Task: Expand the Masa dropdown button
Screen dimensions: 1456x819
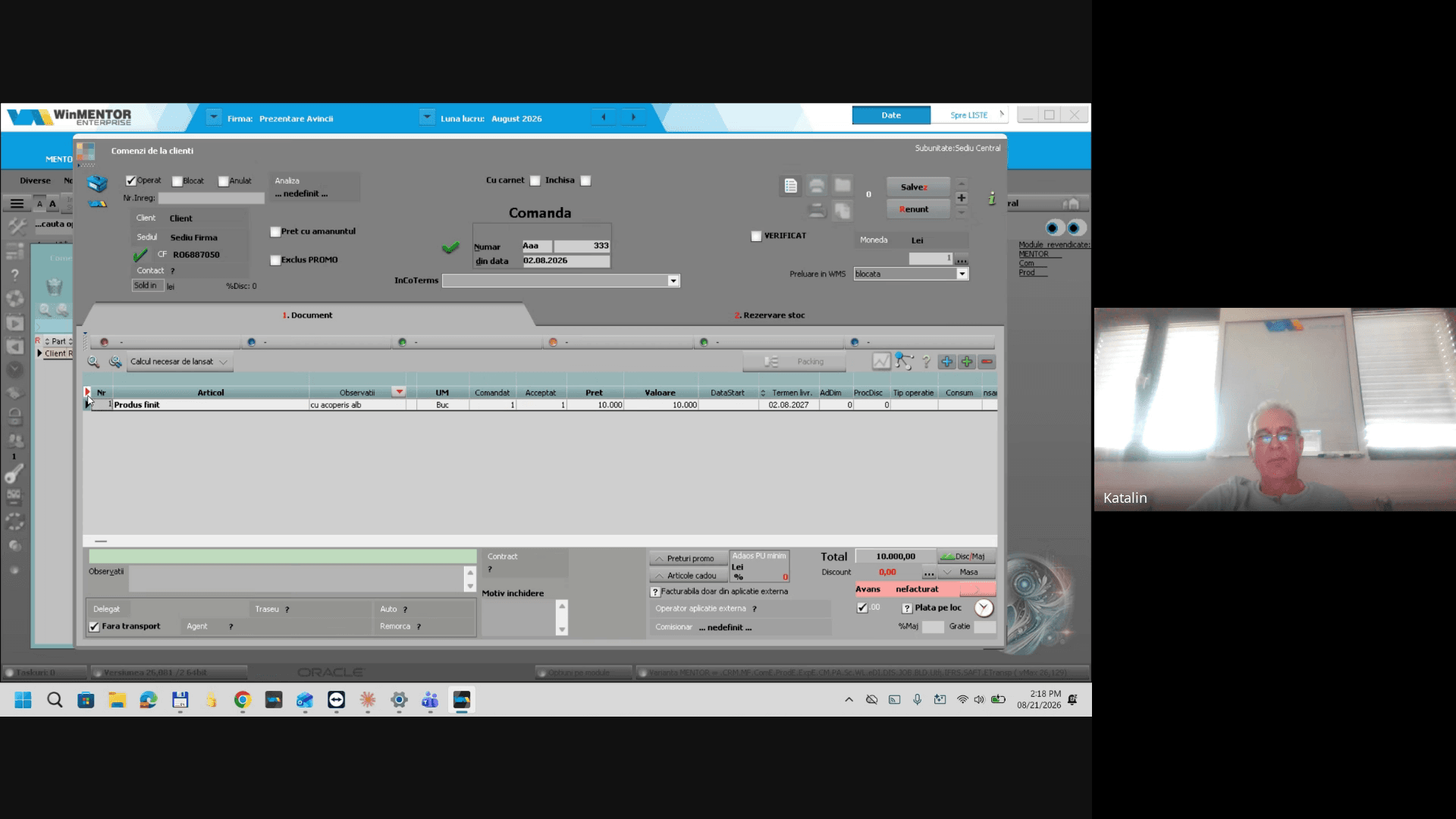Action: (967, 573)
